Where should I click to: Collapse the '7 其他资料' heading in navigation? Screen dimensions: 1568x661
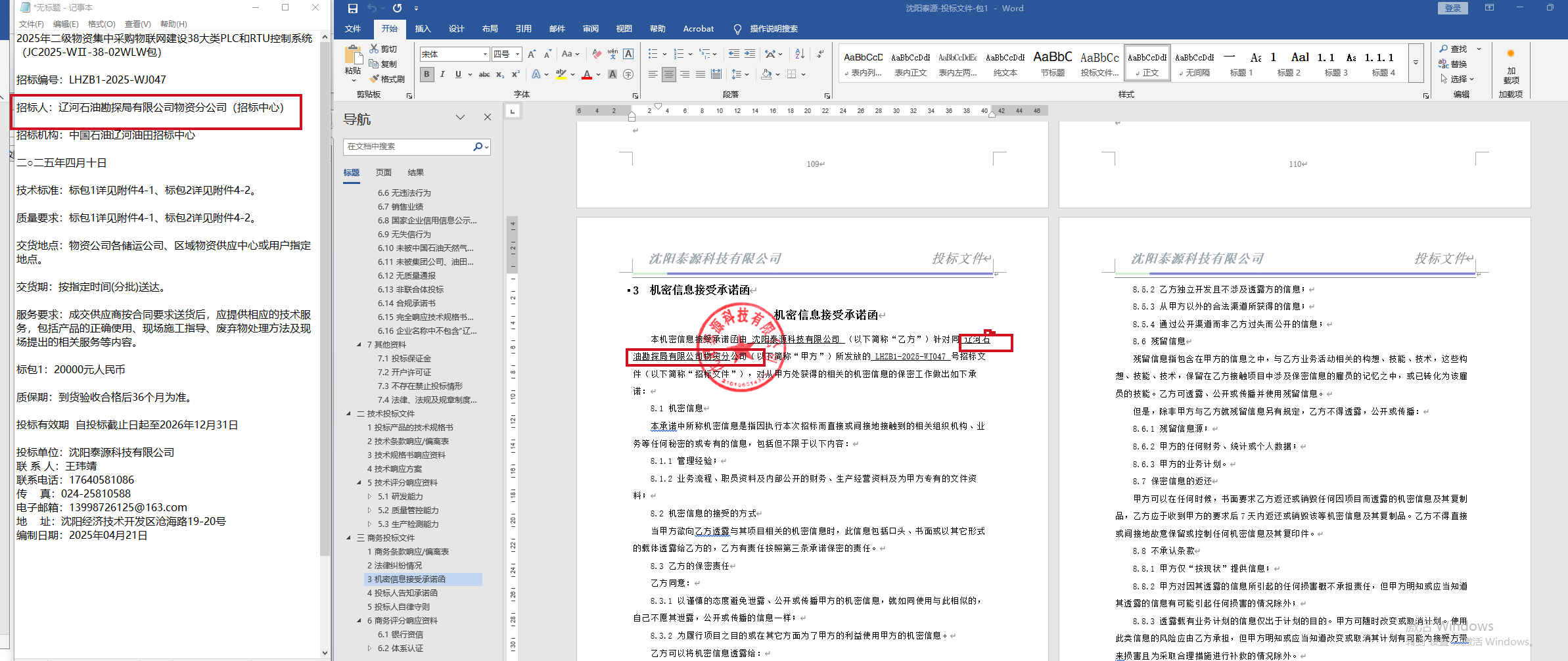[x=359, y=344]
